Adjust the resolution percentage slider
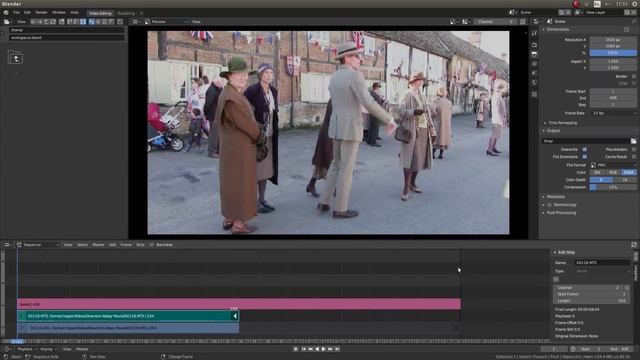 click(x=613, y=53)
